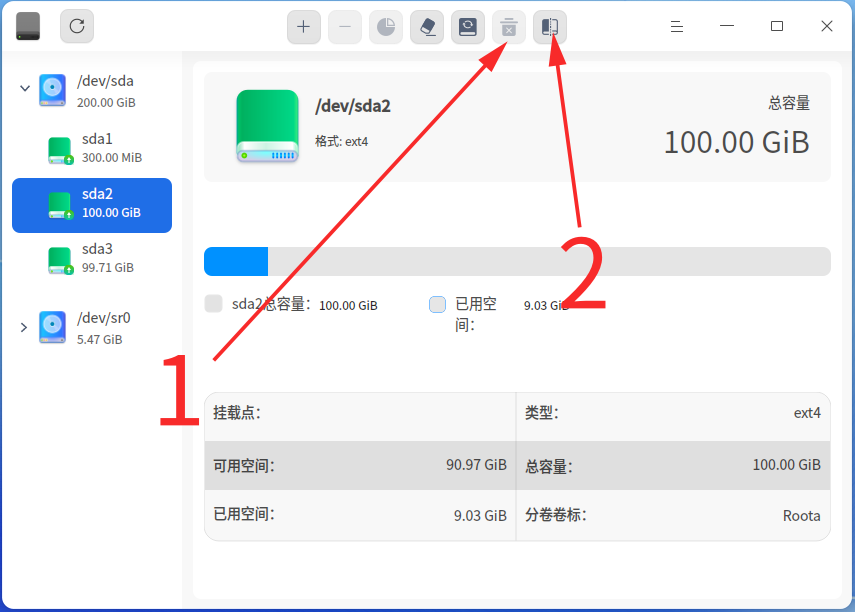Select the /dev/sda 200.00 GiB disk
Viewport: 855px width, 612px height.
coord(92,91)
